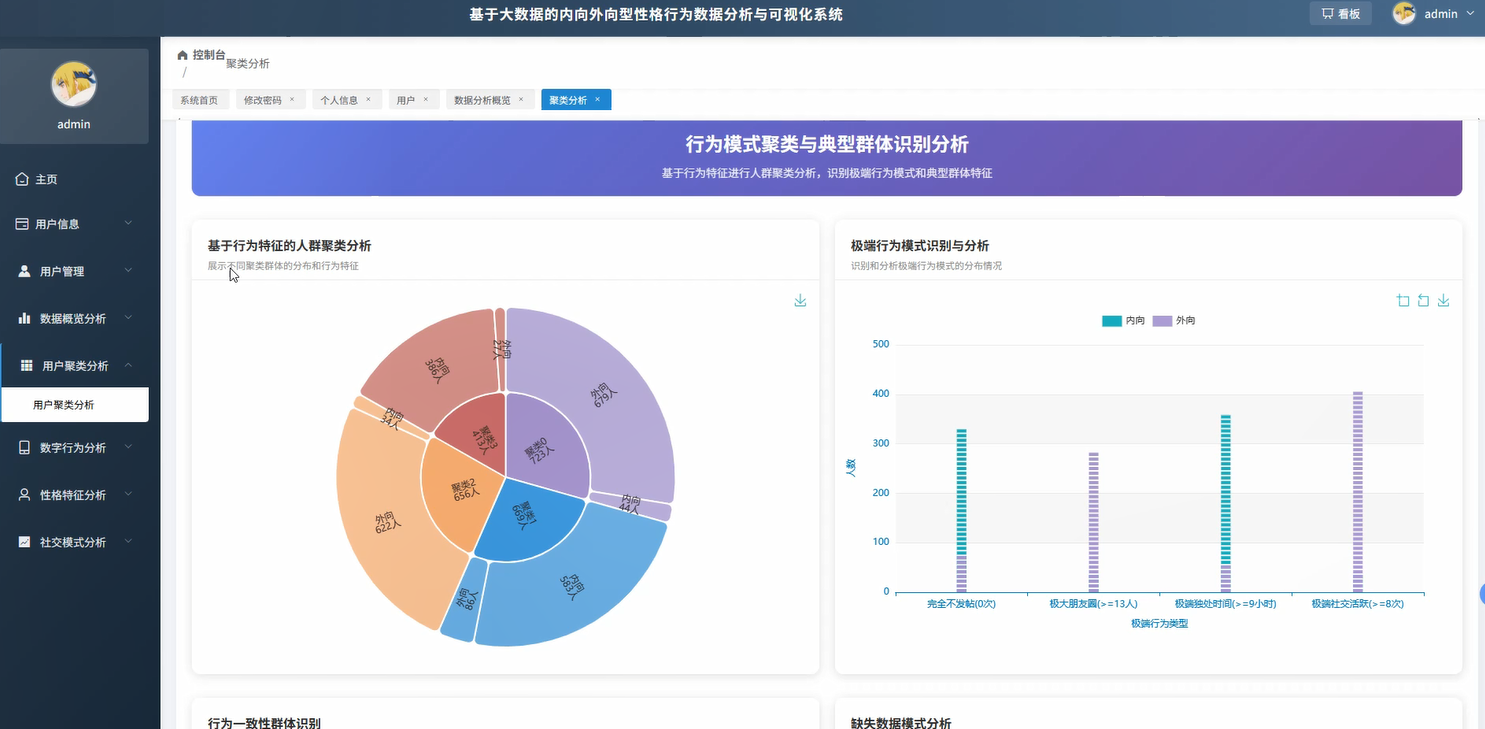Switch to the 系统首页 tab
Screen dimensions: 1485x729
coord(199,100)
